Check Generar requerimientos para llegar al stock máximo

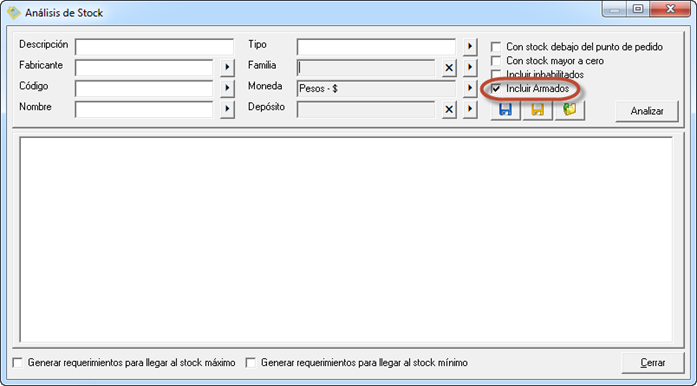tap(18, 363)
